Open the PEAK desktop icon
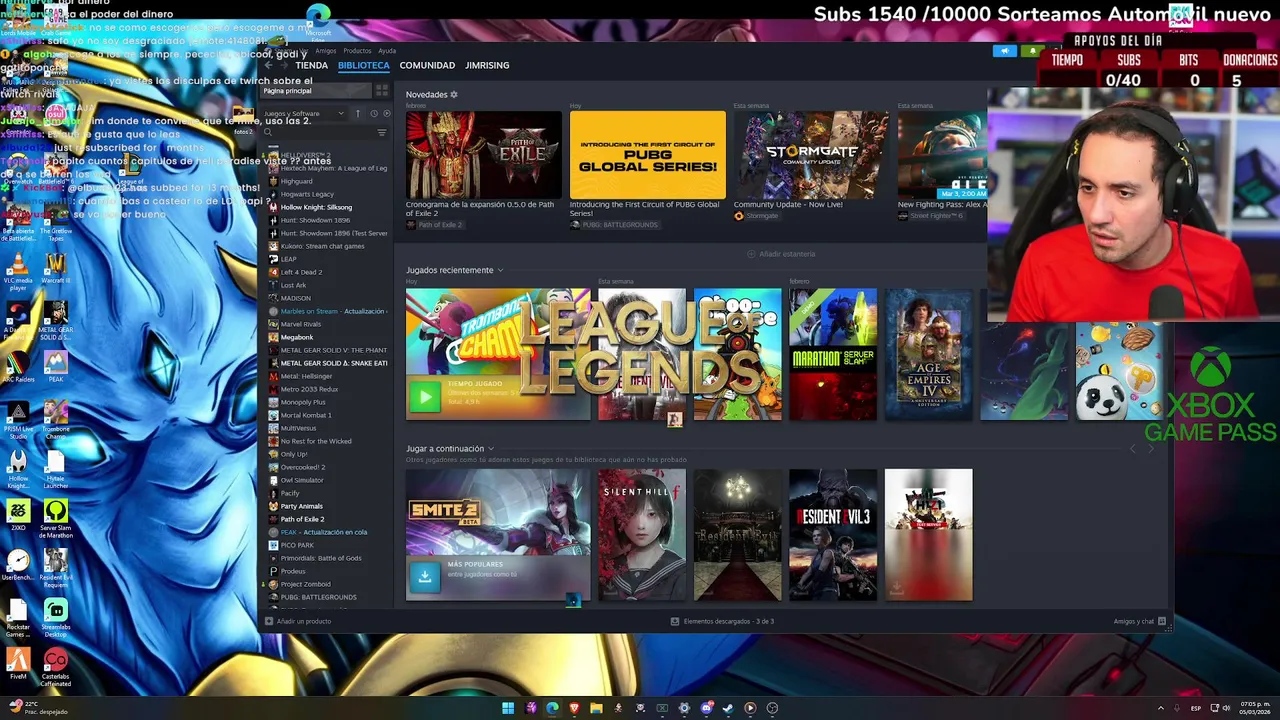 (55, 368)
